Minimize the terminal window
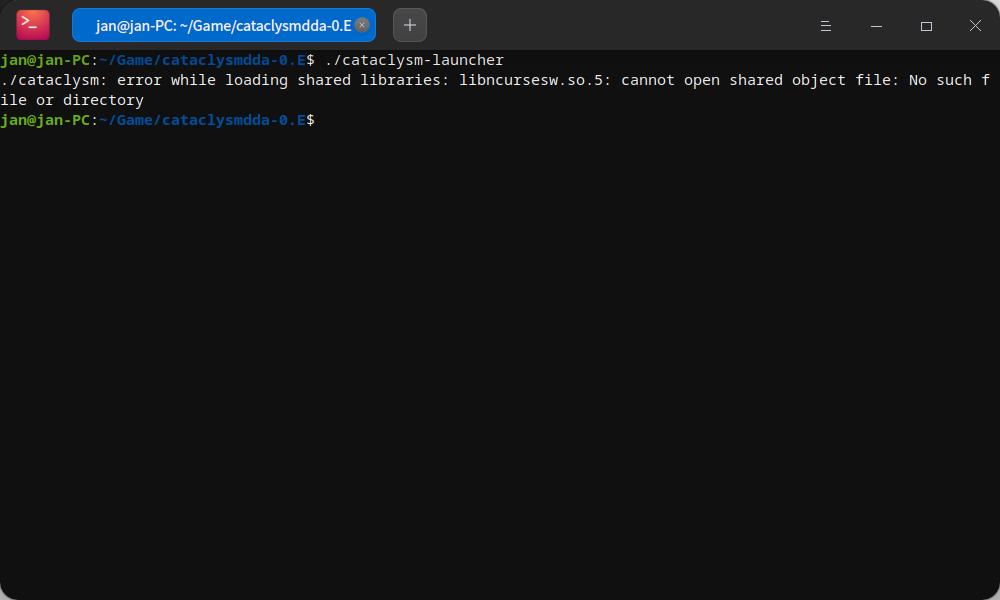Image resolution: width=1000 pixels, height=600 pixels. pyautogui.click(x=876, y=26)
